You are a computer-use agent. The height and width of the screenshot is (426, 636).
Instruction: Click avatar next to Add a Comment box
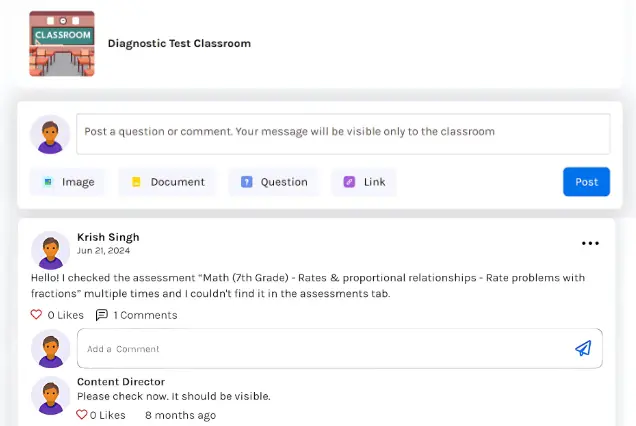[x=50, y=349]
